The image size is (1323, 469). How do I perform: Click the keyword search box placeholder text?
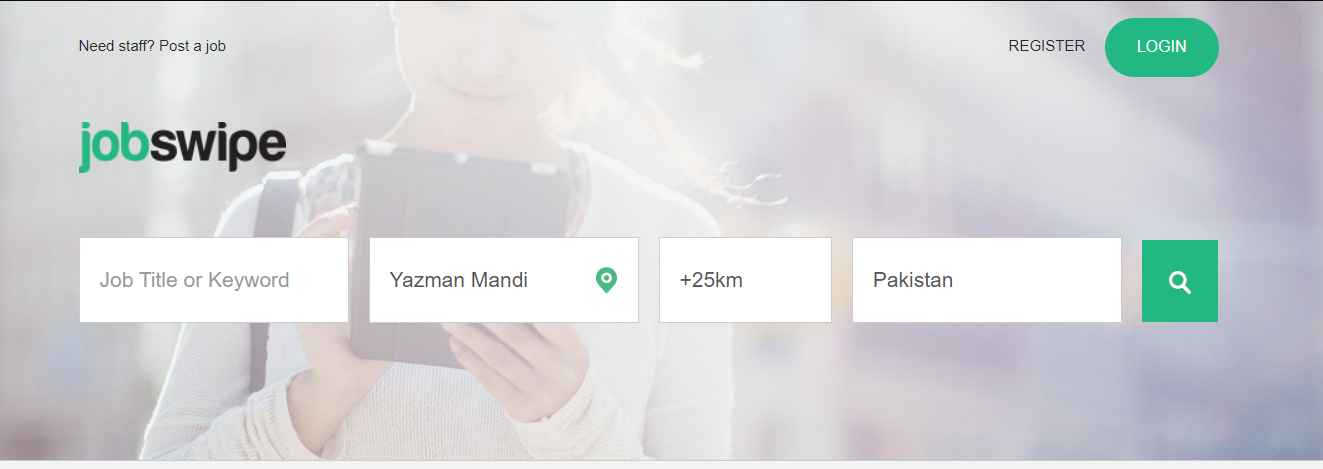coord(194,280)
